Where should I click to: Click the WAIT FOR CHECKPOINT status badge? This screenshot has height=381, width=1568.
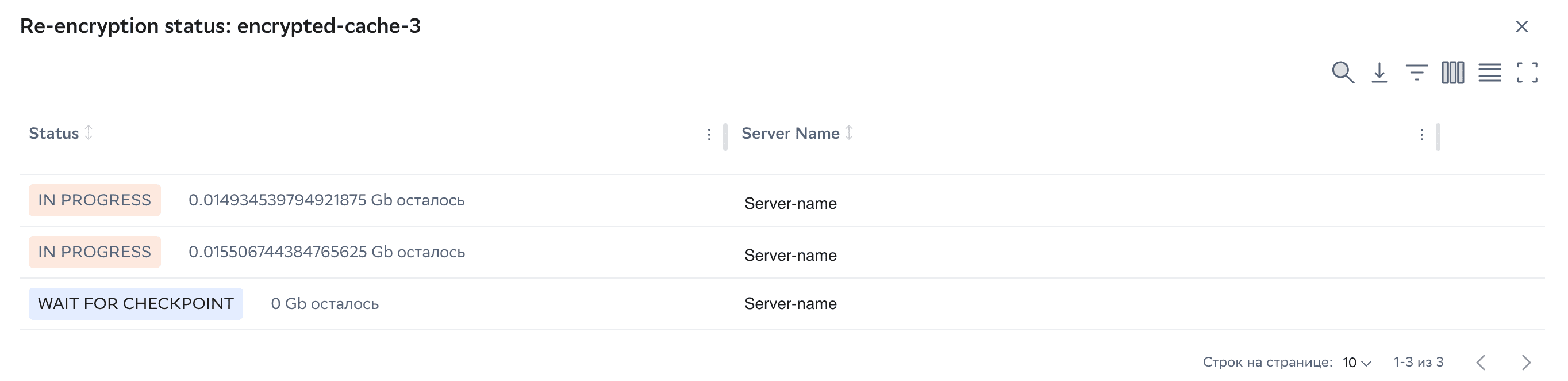pyautogui.click(x=136, y=303)
